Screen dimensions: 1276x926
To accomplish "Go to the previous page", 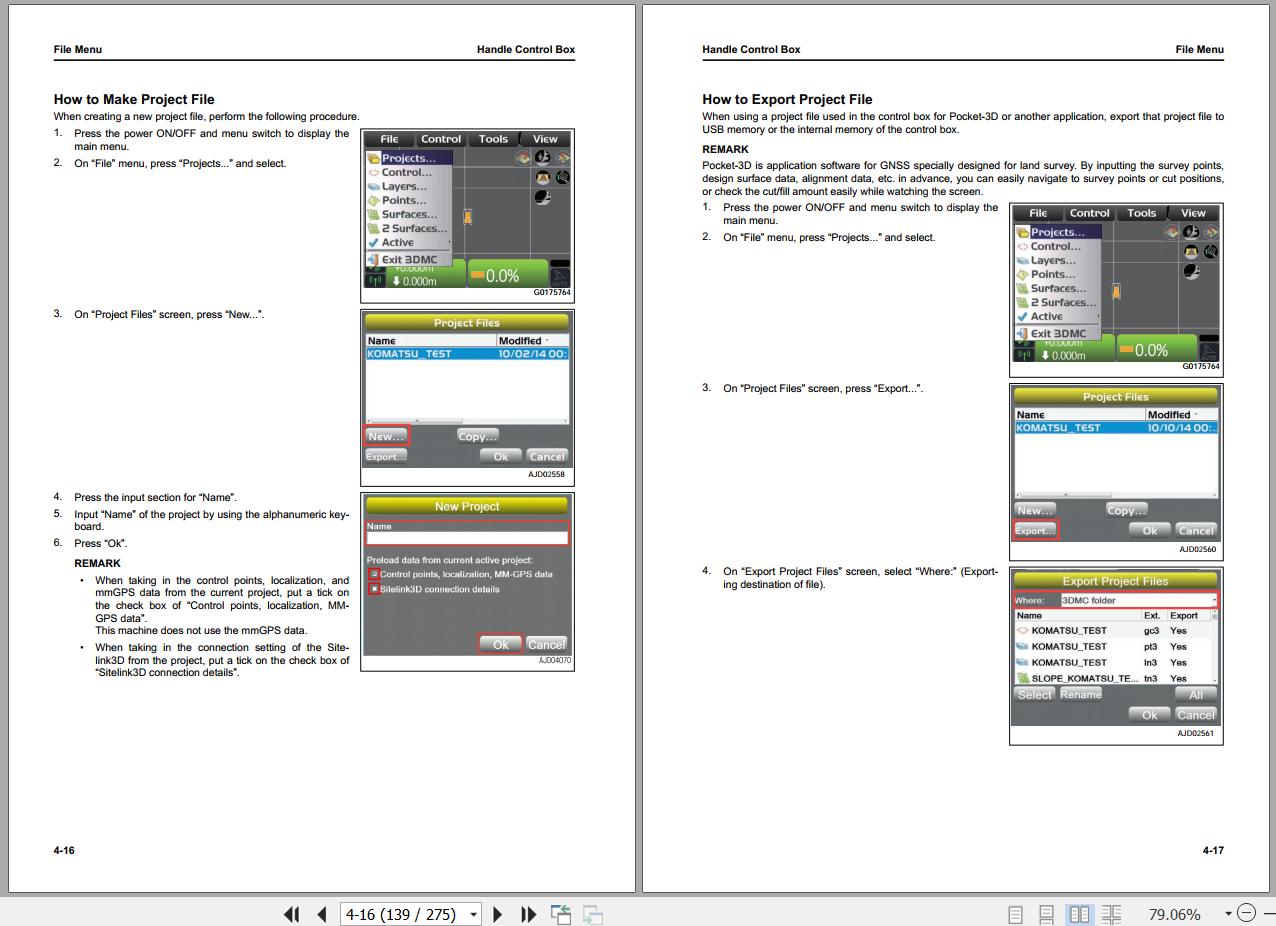I will (322, 914).
